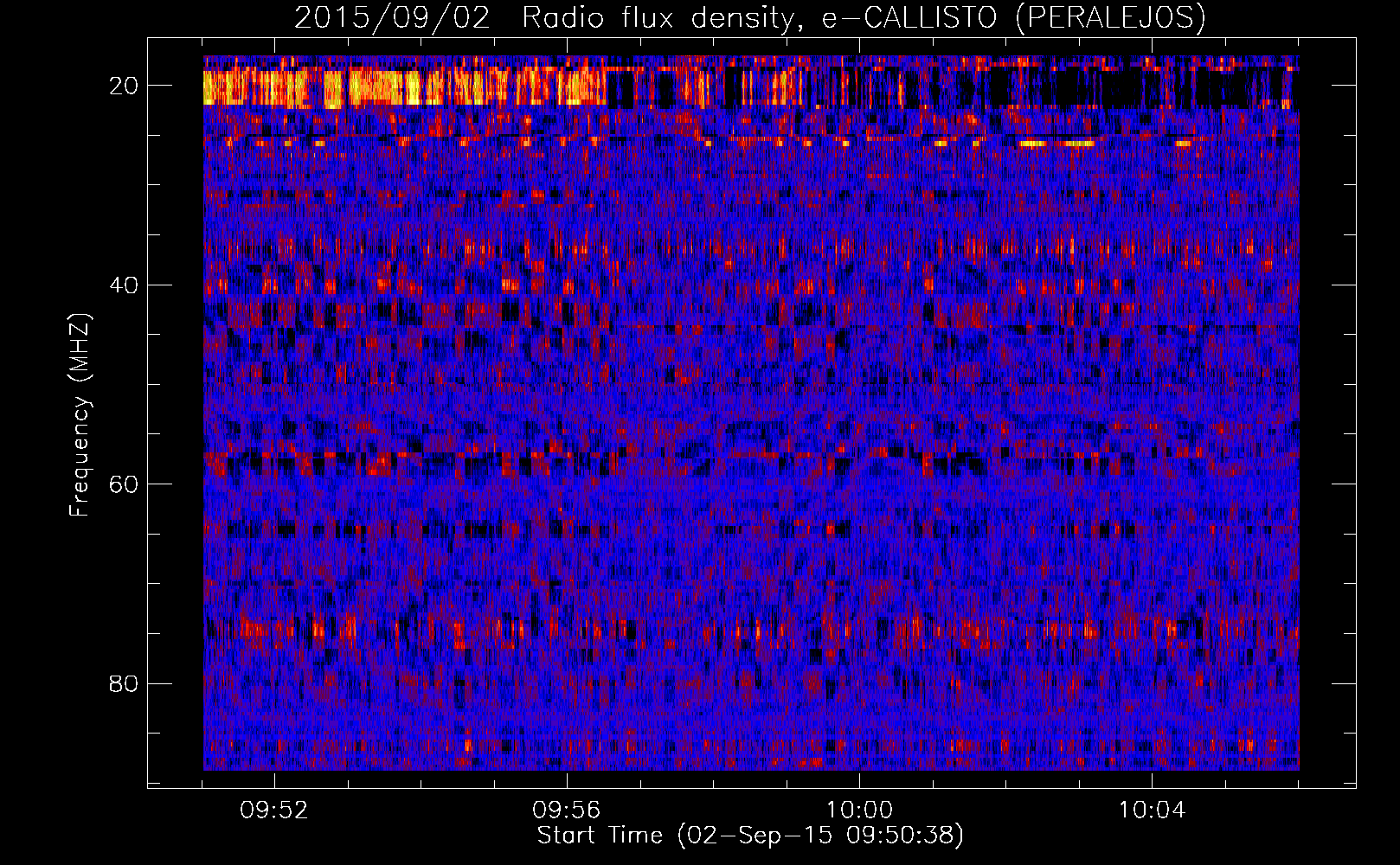The height and width of the screenshot is (865, 1400).
Task: Click the 40 MHz frequency tick label
Action: pyautogui.click(x=125, y=285)
